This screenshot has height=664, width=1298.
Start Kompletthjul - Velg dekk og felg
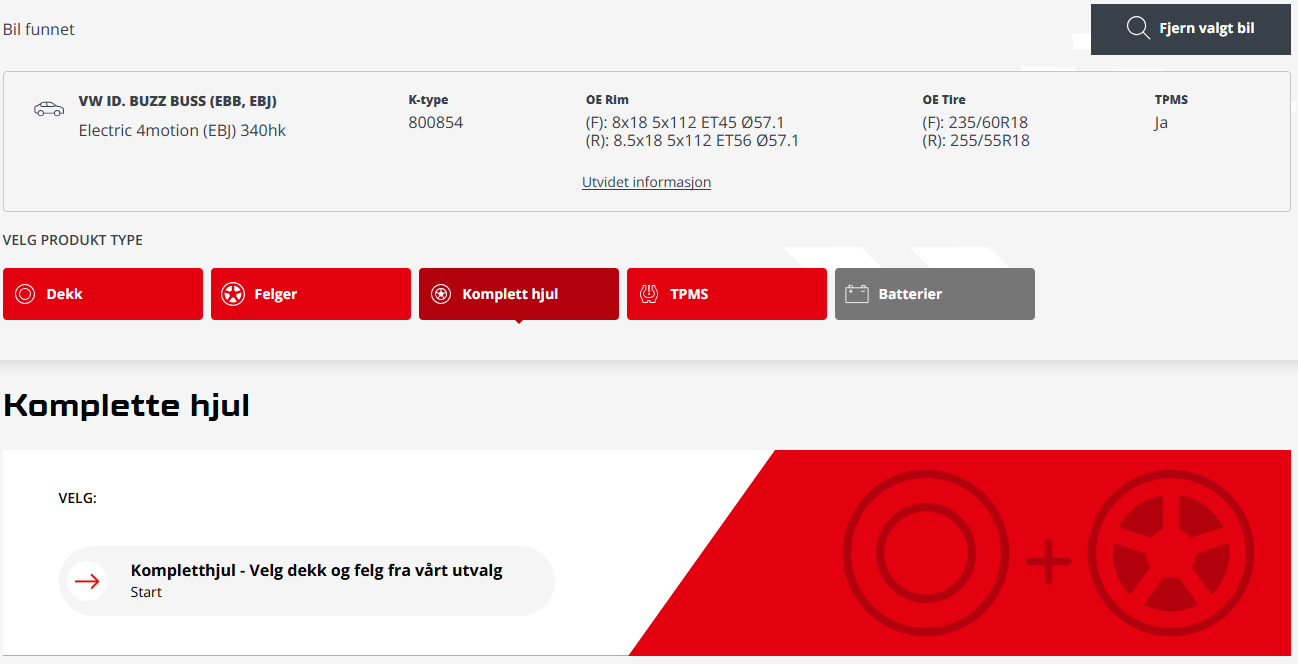point(307,581)
